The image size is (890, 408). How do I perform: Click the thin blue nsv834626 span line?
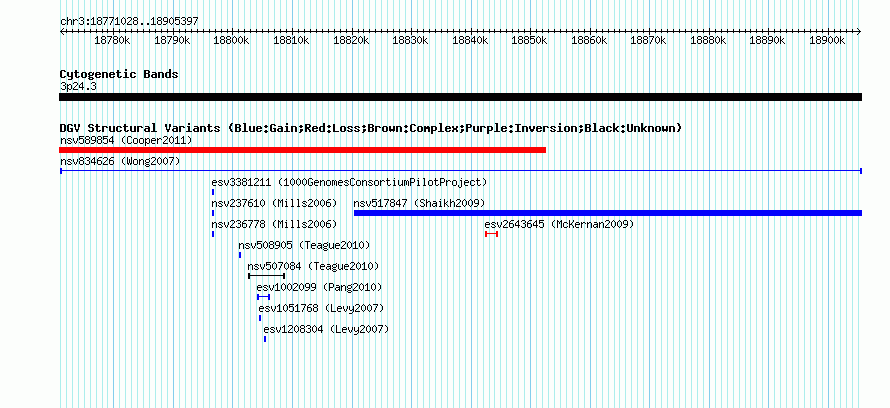click(x=460, y=171)
